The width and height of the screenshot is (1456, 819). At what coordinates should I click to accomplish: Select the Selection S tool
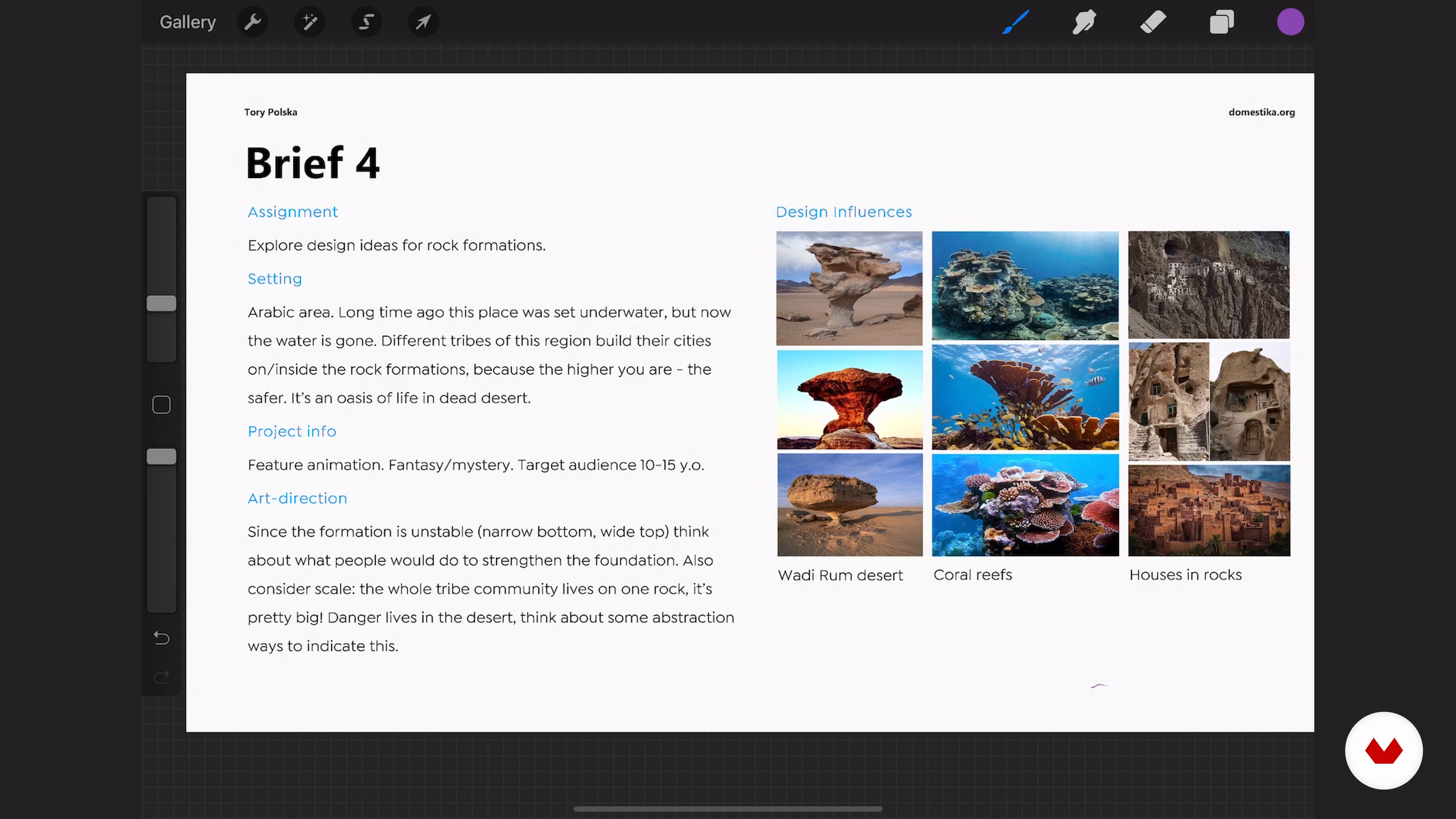pyautogui.click(x=366, y=22)
